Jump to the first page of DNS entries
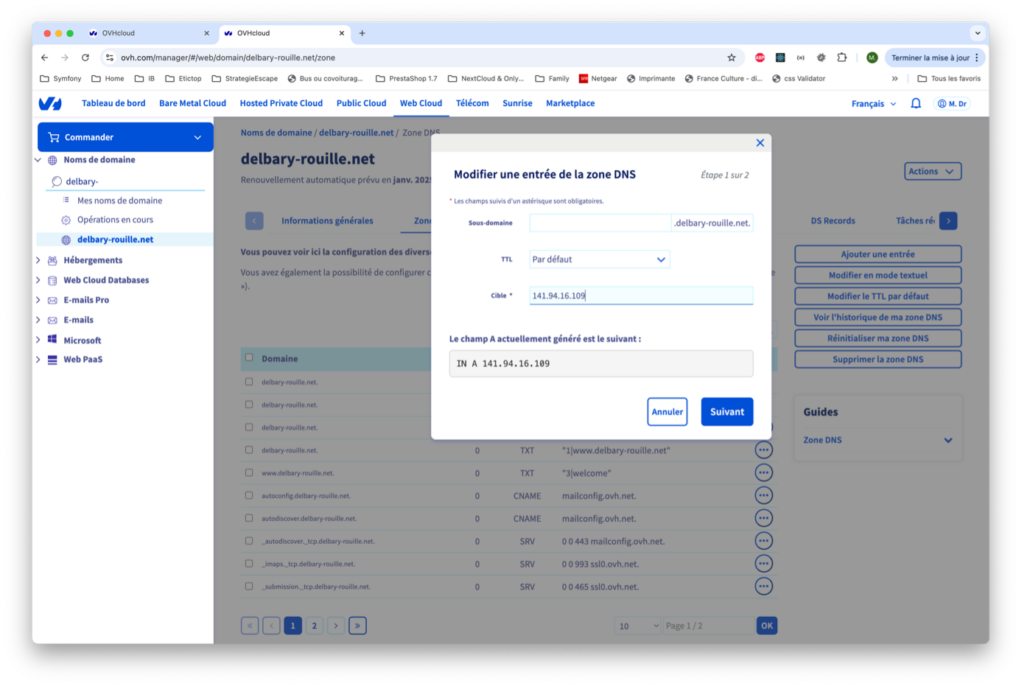Viewport: 1024px width, 689px height. point(250,626)
